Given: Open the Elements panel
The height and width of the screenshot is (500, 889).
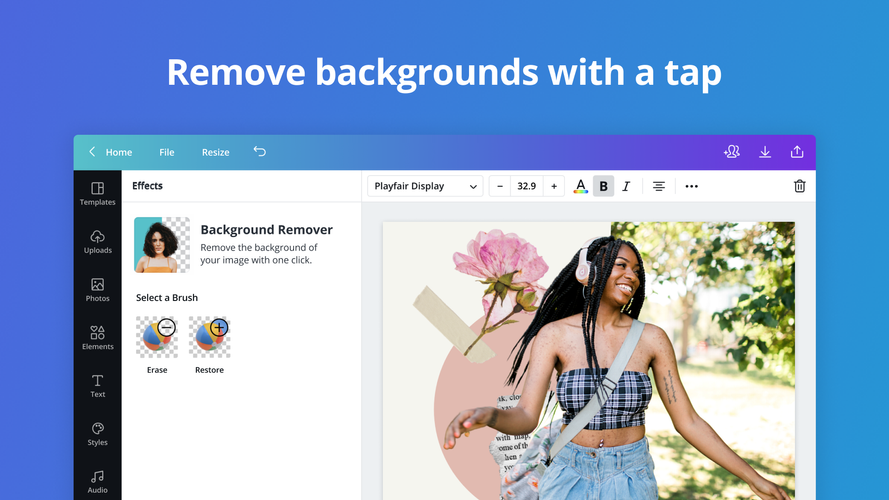Looking at the screenshot, I should coord(98,337).
